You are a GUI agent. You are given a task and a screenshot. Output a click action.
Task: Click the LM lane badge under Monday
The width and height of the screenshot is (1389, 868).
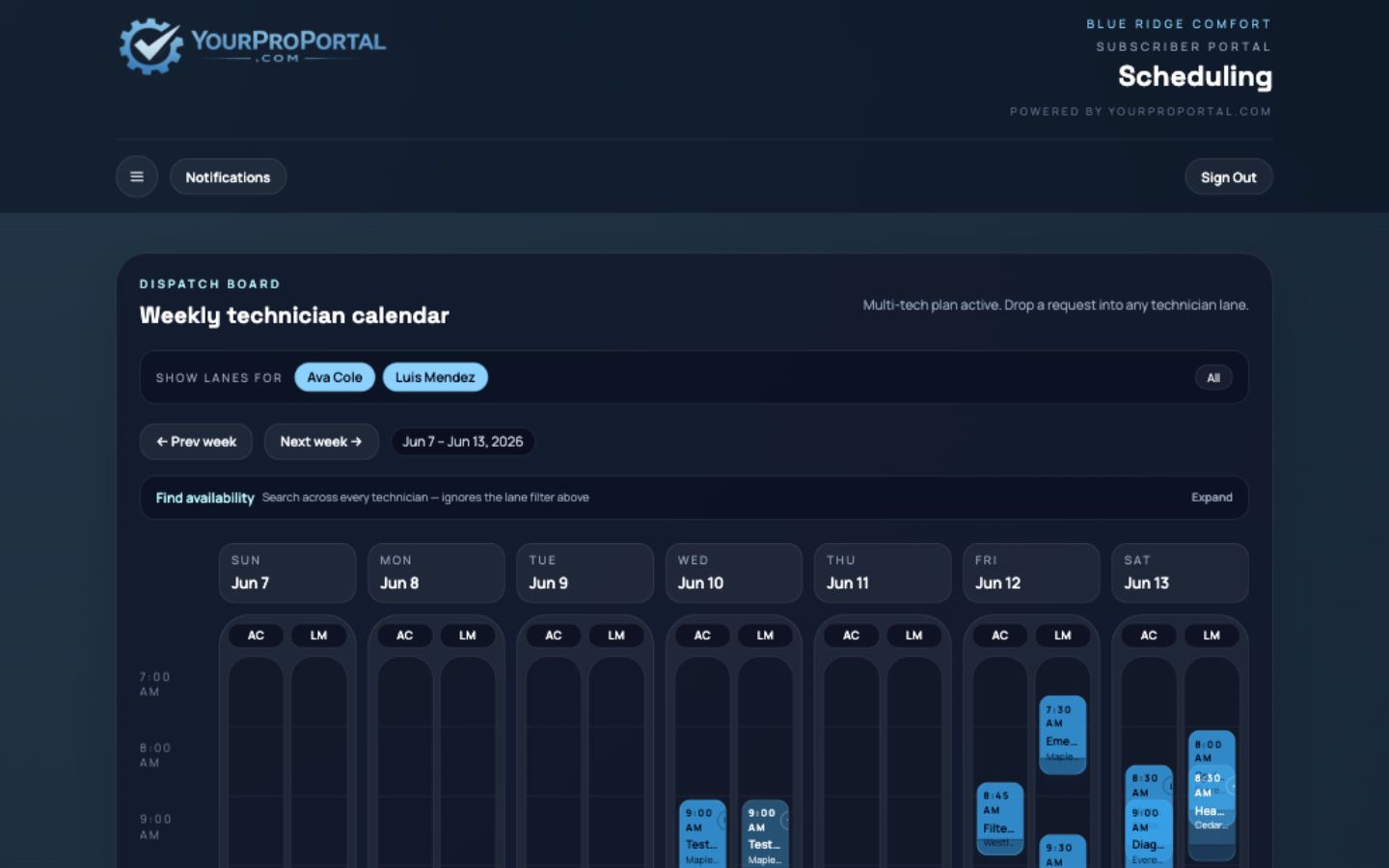click(x=468, y=636)
